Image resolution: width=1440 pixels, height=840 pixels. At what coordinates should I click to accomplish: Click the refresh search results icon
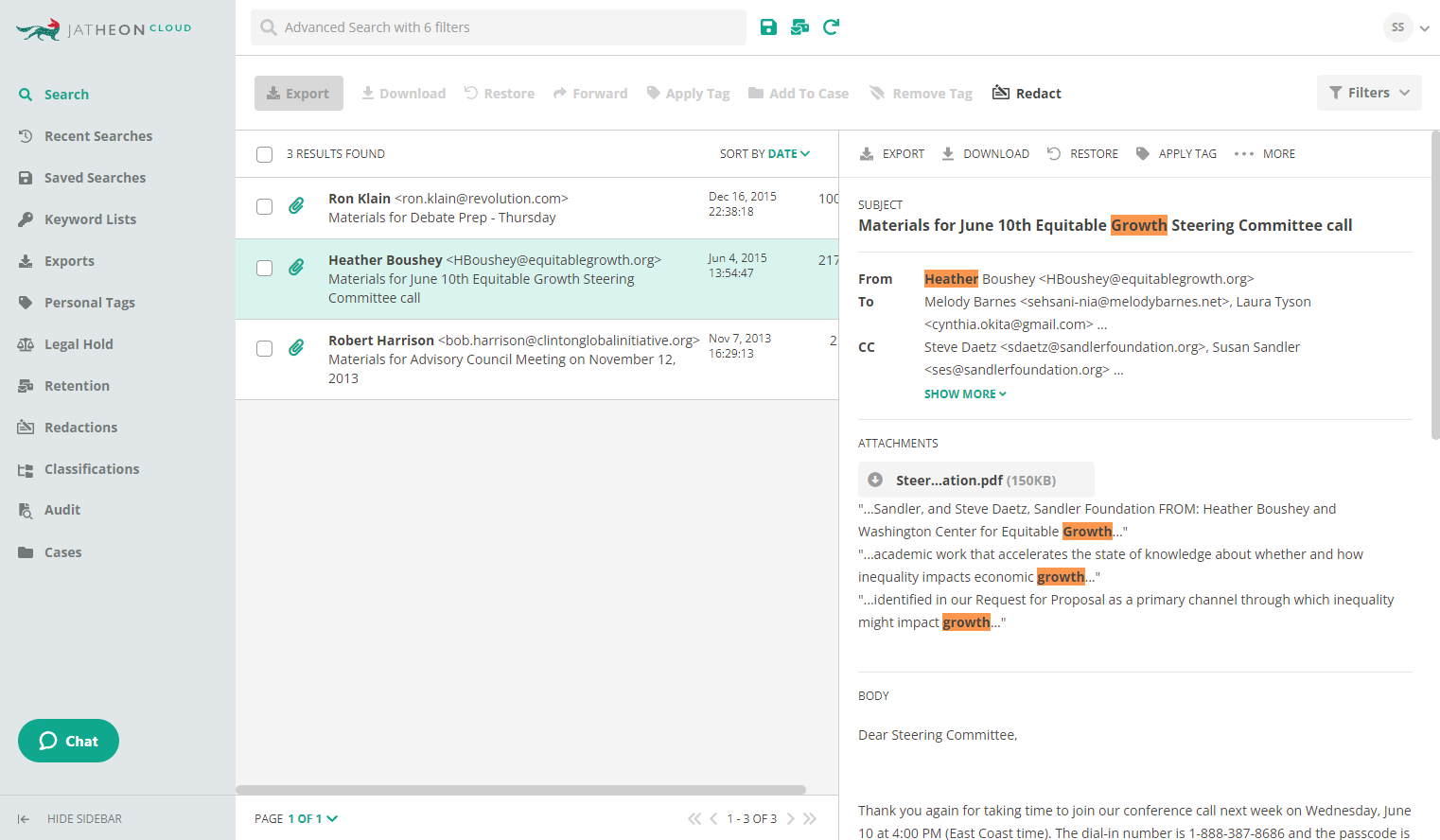click(x=831, y=27)
